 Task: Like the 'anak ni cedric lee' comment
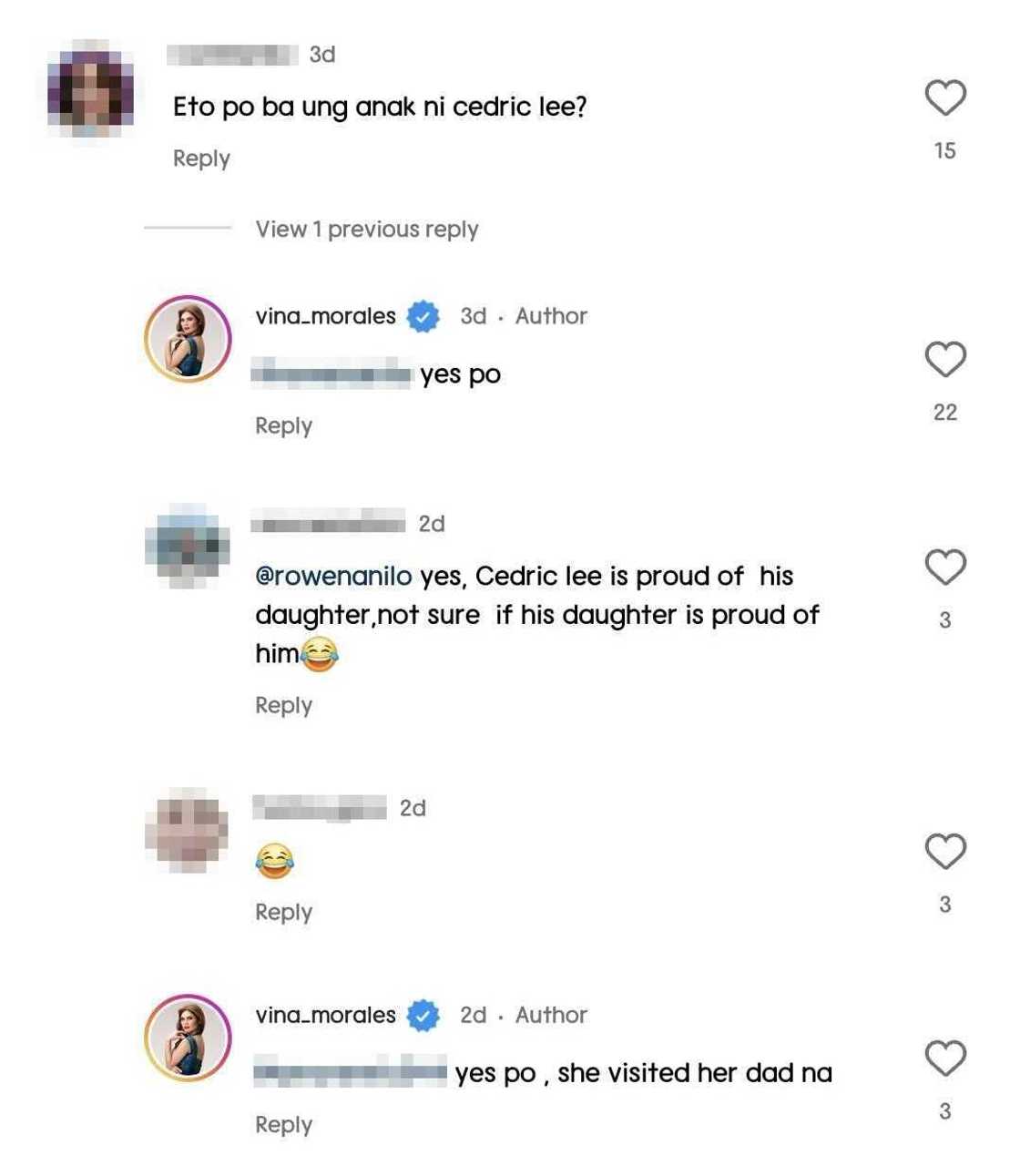tap(944, 98)
